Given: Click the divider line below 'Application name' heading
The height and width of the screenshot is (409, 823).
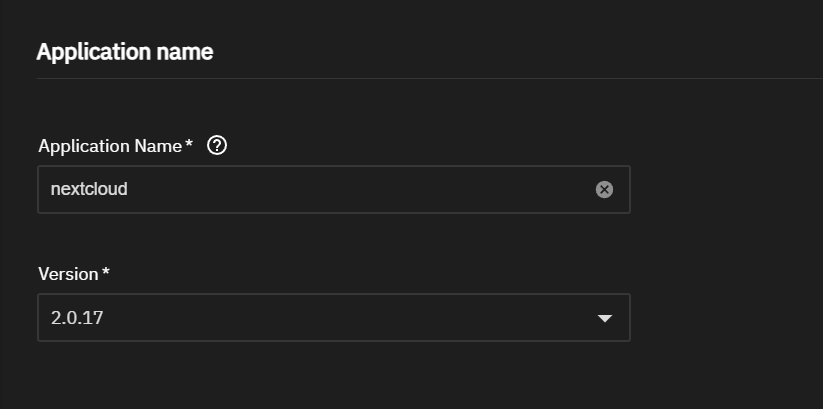Looking at the screenshot, I should coord(420,78).
